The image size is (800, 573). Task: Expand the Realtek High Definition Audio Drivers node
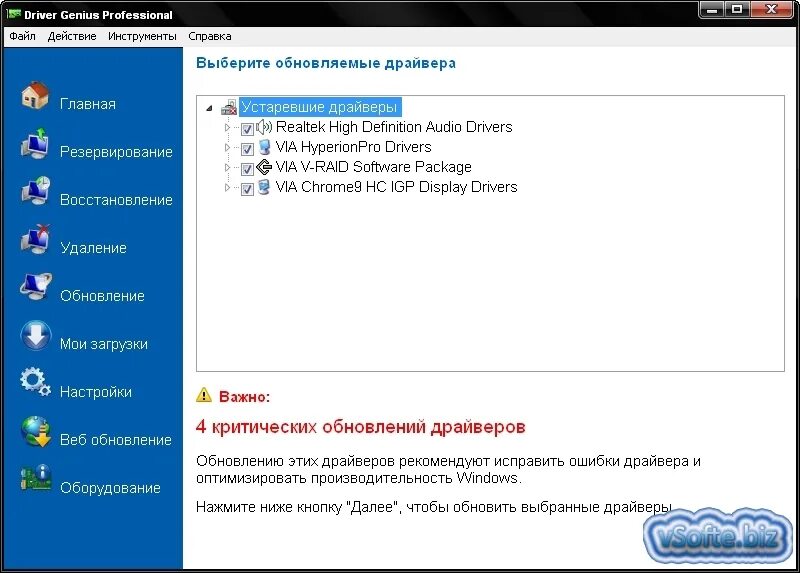point(227,128)
